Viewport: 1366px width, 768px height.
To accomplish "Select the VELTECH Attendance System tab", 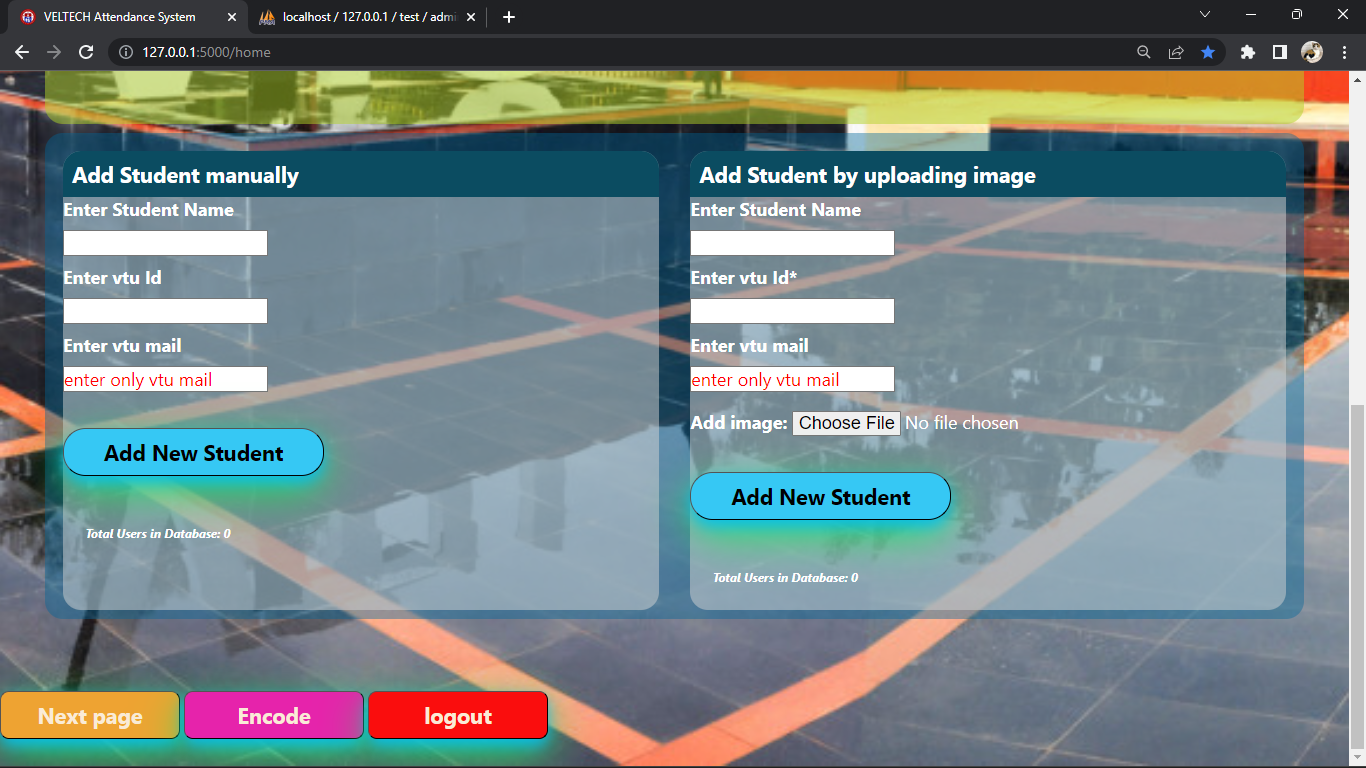I will click(x=120, y=16).
